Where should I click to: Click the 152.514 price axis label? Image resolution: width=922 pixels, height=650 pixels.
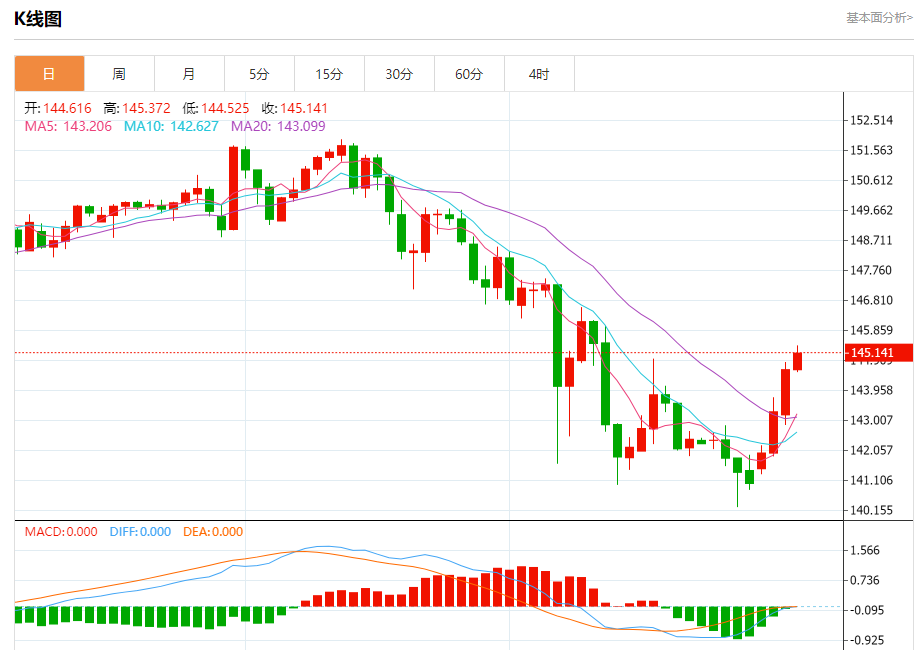tap(871, 121)
